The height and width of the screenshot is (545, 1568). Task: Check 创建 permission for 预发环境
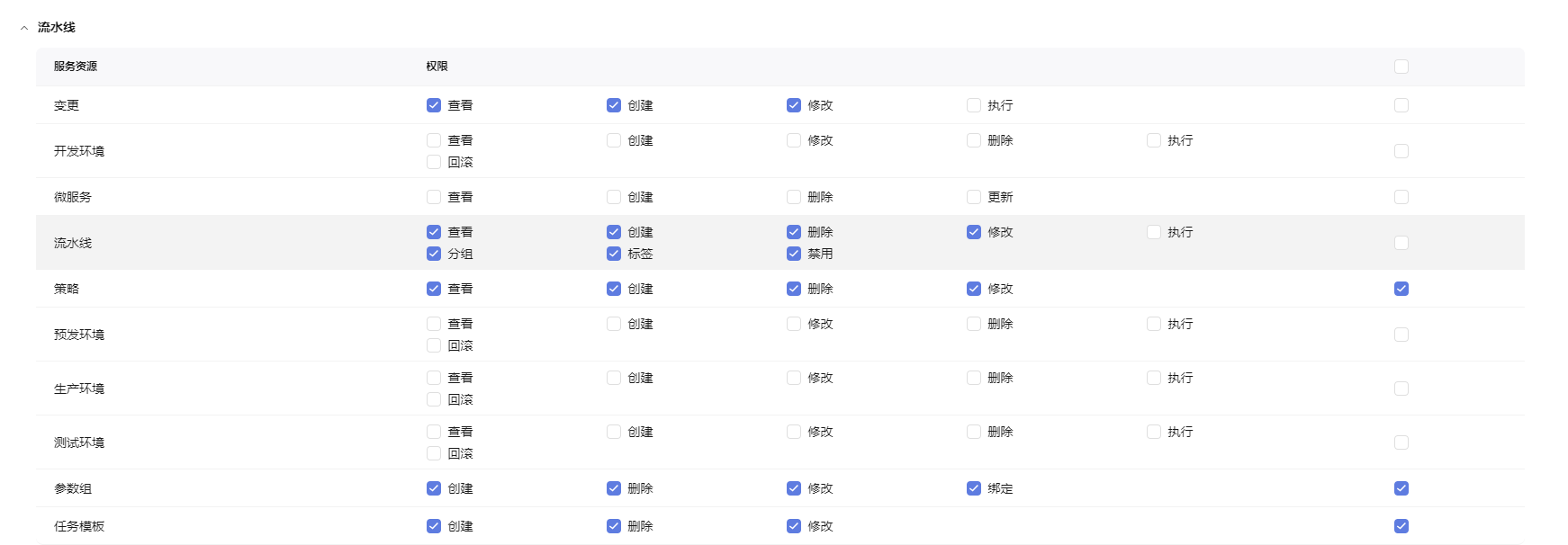[x=614, y=324]
